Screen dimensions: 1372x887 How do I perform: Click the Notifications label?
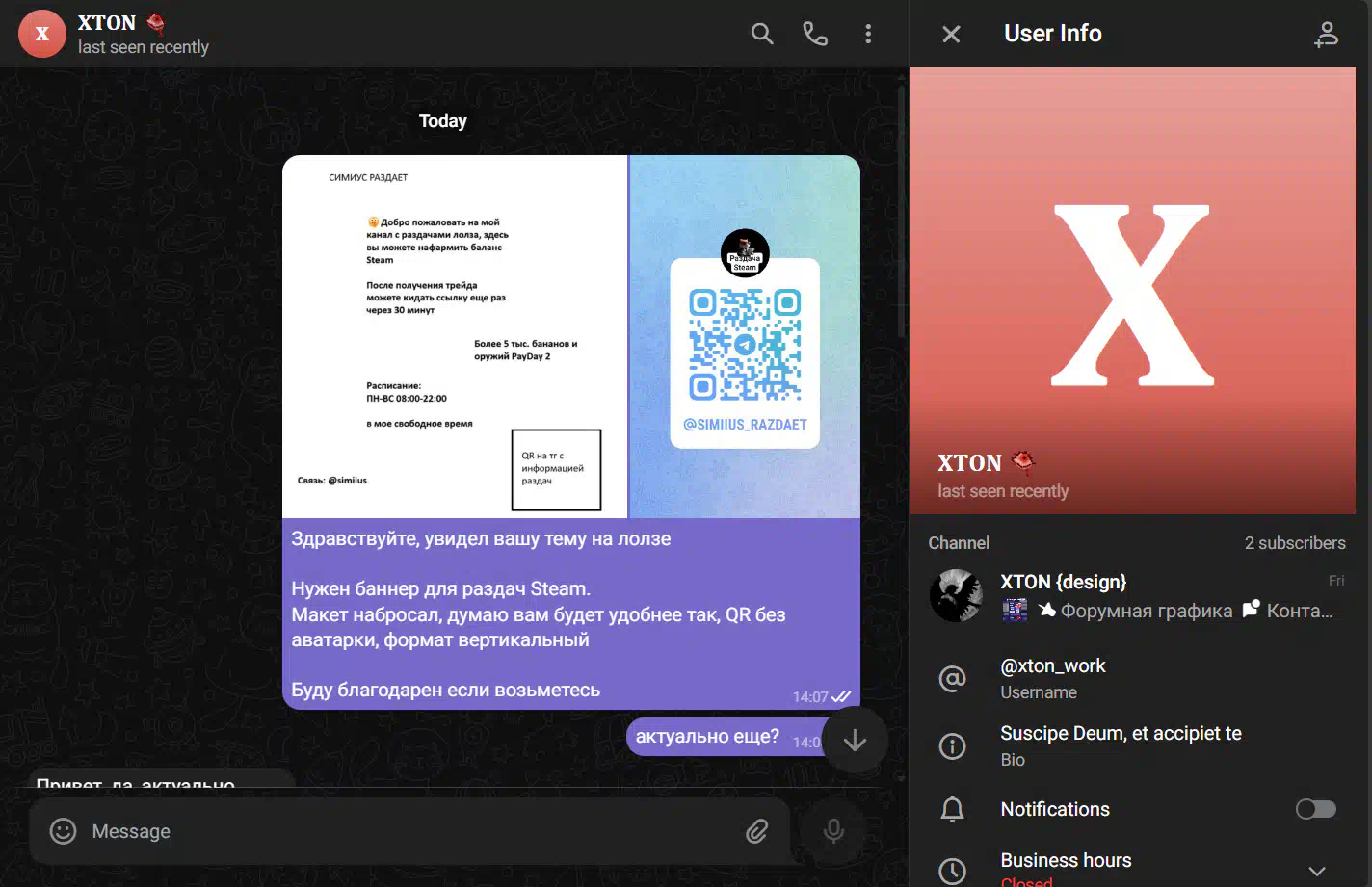[1055, 809]
